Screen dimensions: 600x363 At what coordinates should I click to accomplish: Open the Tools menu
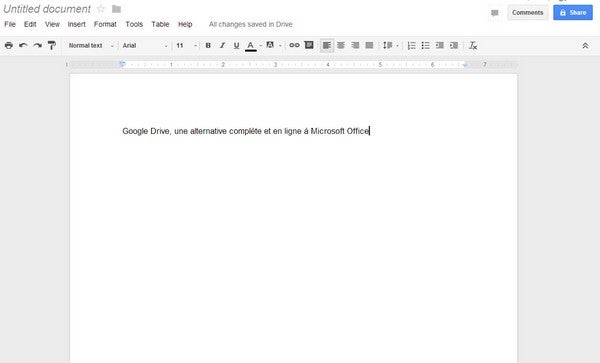coord(134,24)
